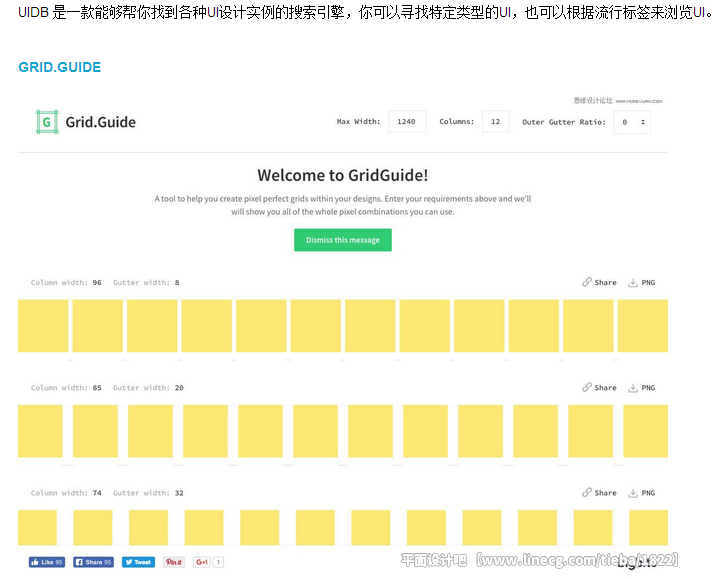Screen dimensions: 719x579
Task: Click first yellow column in 96 width grid
Action: [43, 326]
